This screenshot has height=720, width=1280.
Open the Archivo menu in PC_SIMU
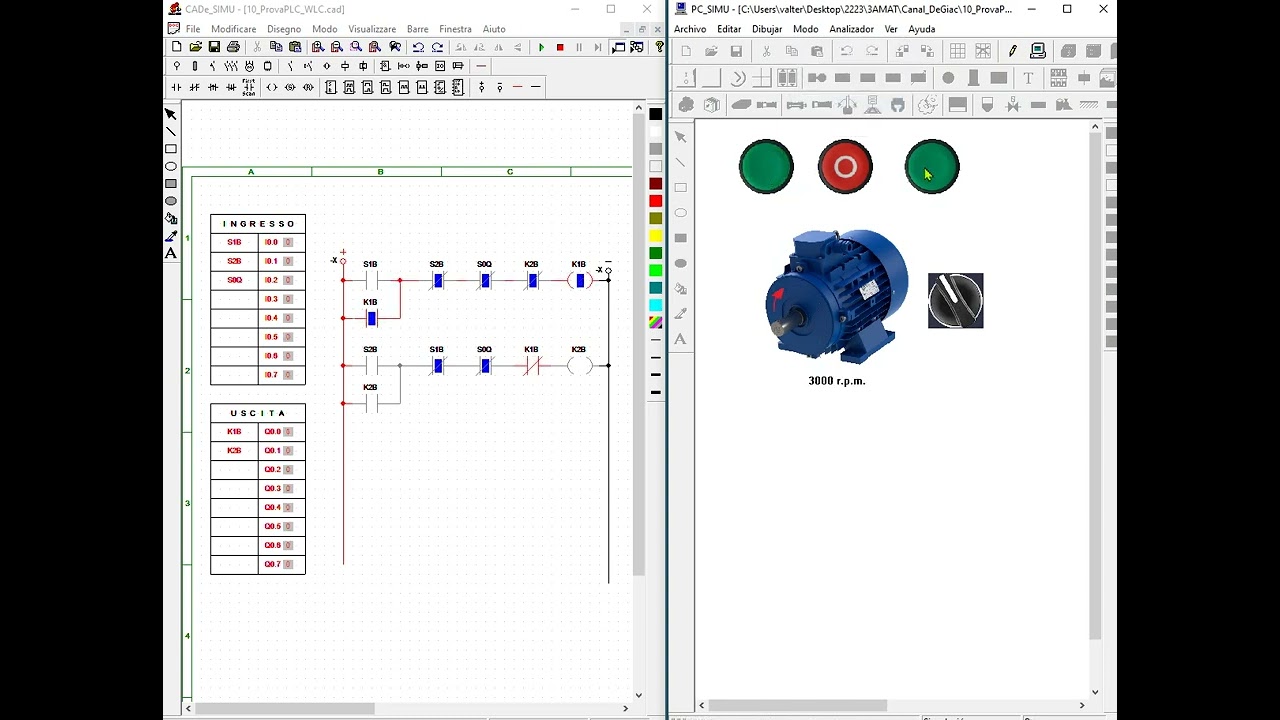click(x=690, y=29)
